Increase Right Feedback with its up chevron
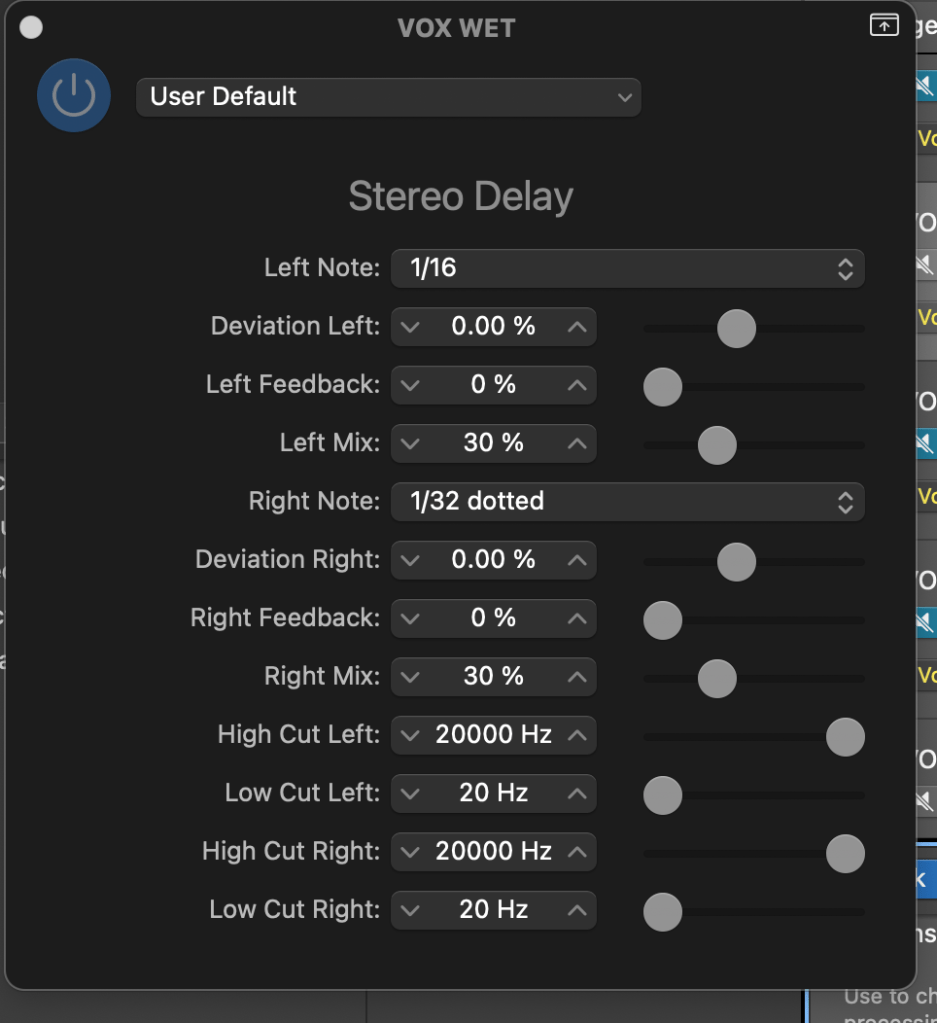The image size is (937, 1023). [x=577, y=618]
